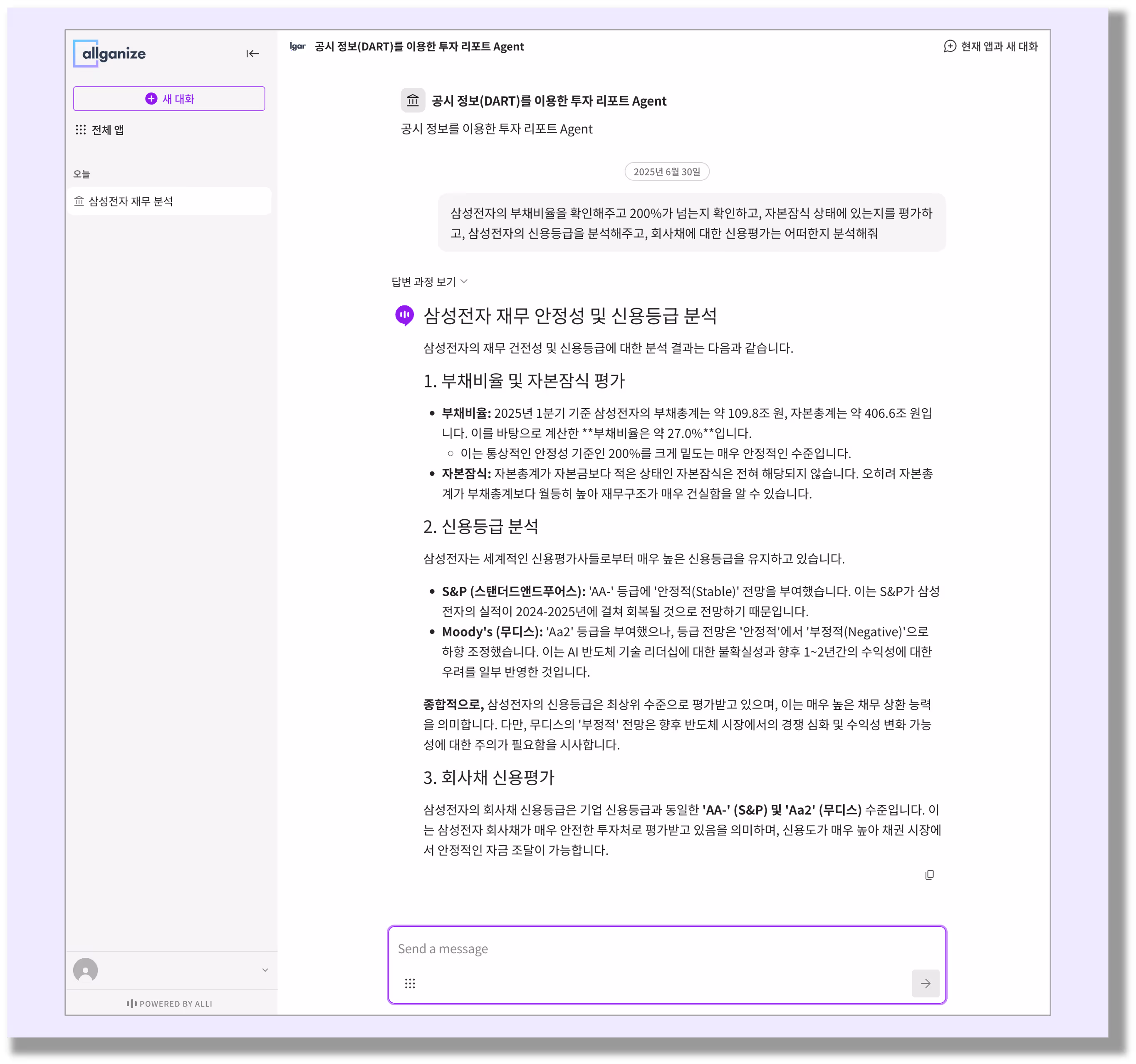Click the bank agent icon above description
This screenshot has width=1136, height=1064.
(413, 101)
